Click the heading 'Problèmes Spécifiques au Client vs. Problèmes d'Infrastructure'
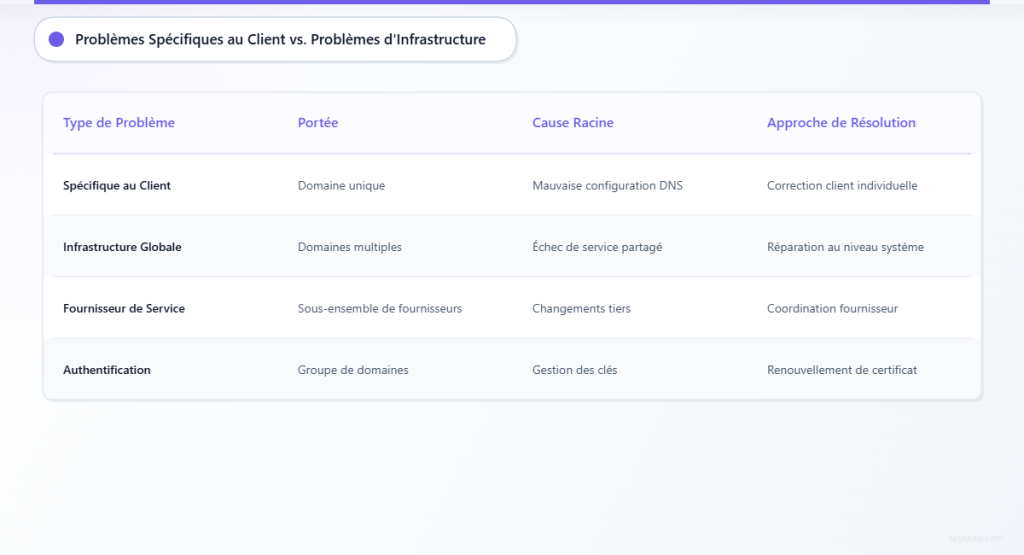 point(280,40)
